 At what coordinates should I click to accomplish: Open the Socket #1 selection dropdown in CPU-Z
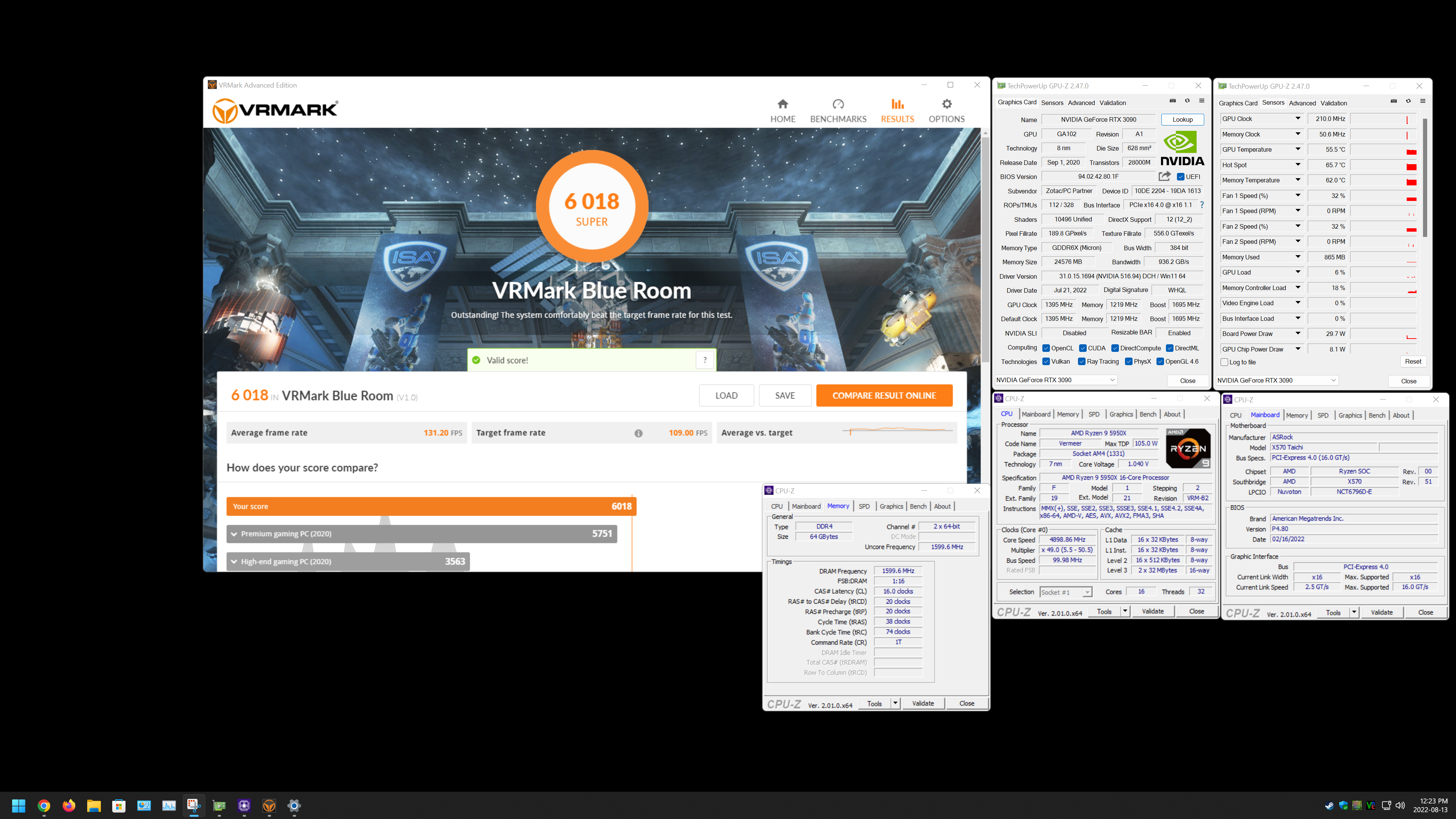[1066, 592]
